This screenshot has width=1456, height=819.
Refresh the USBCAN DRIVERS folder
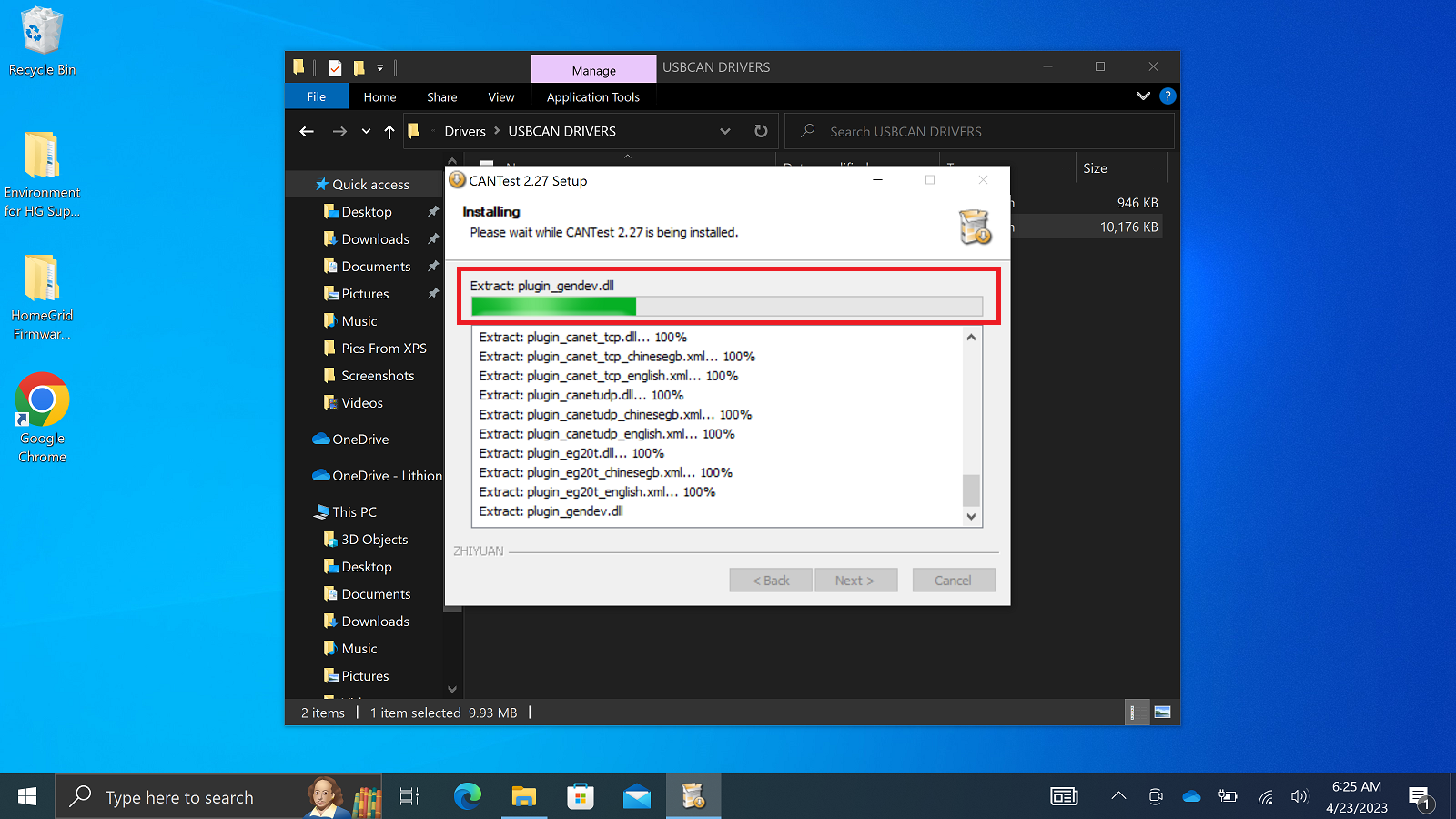pyautogui.click(x=761, y=131)
